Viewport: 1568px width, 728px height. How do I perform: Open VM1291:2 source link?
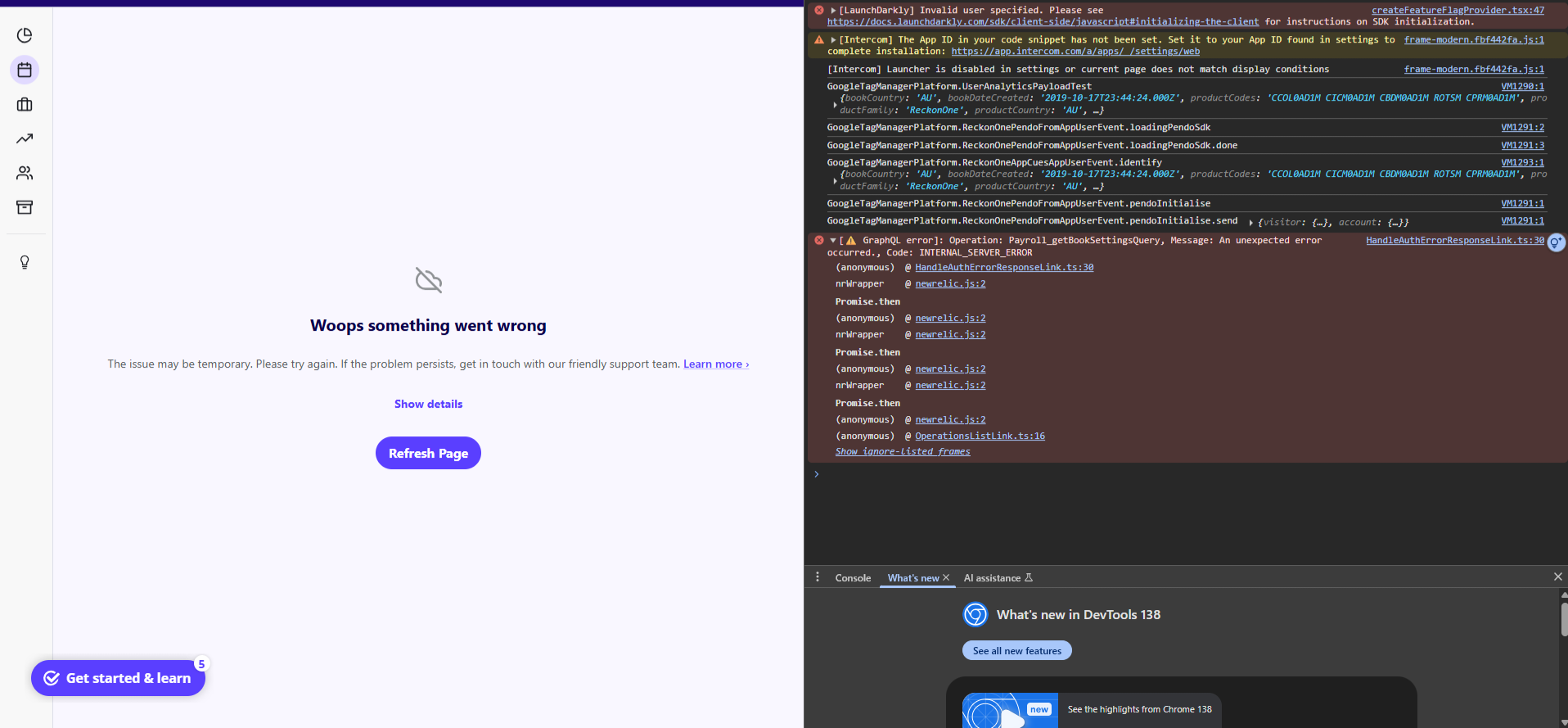(1522, 128)
